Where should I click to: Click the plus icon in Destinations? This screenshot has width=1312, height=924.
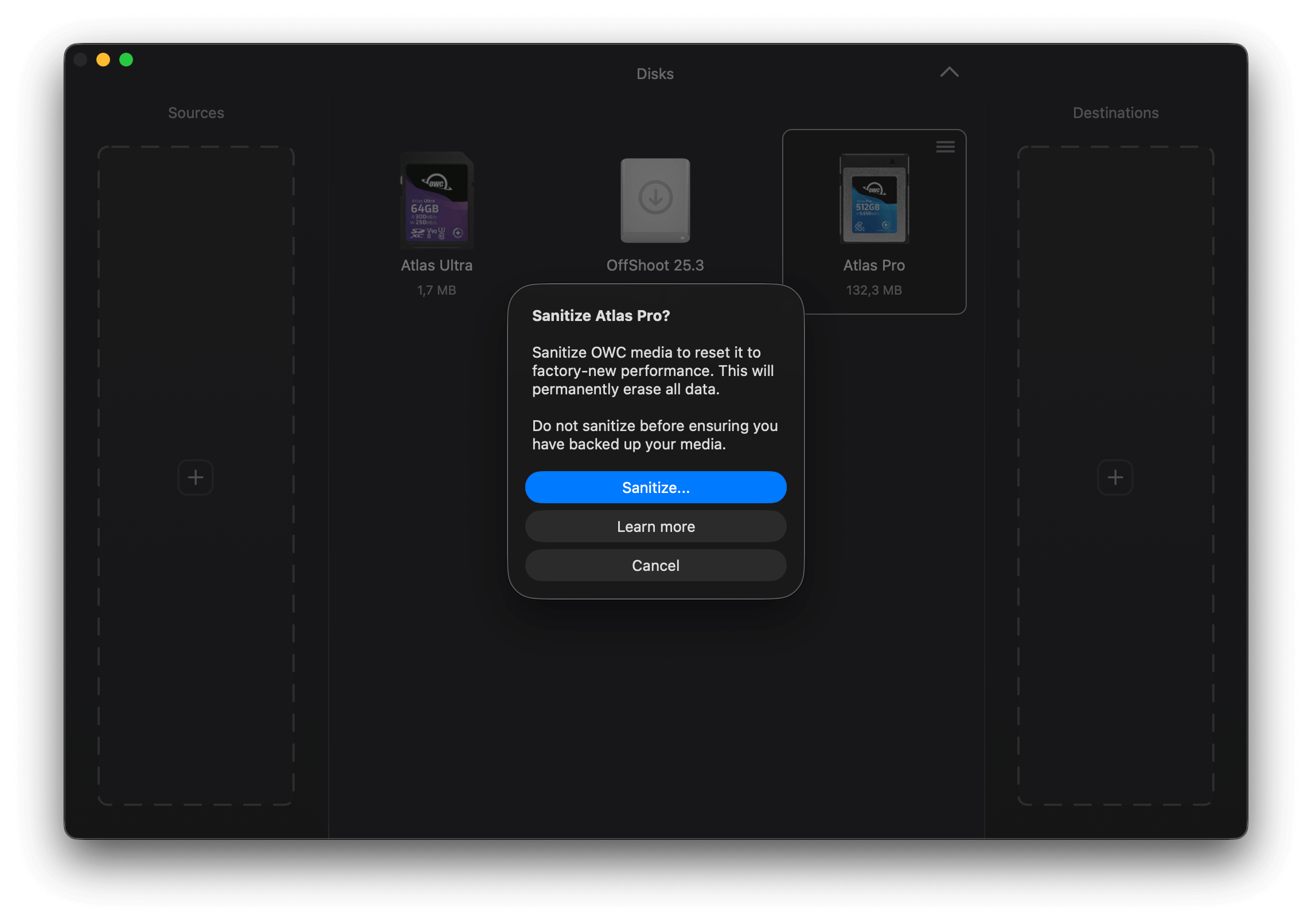1115,477
